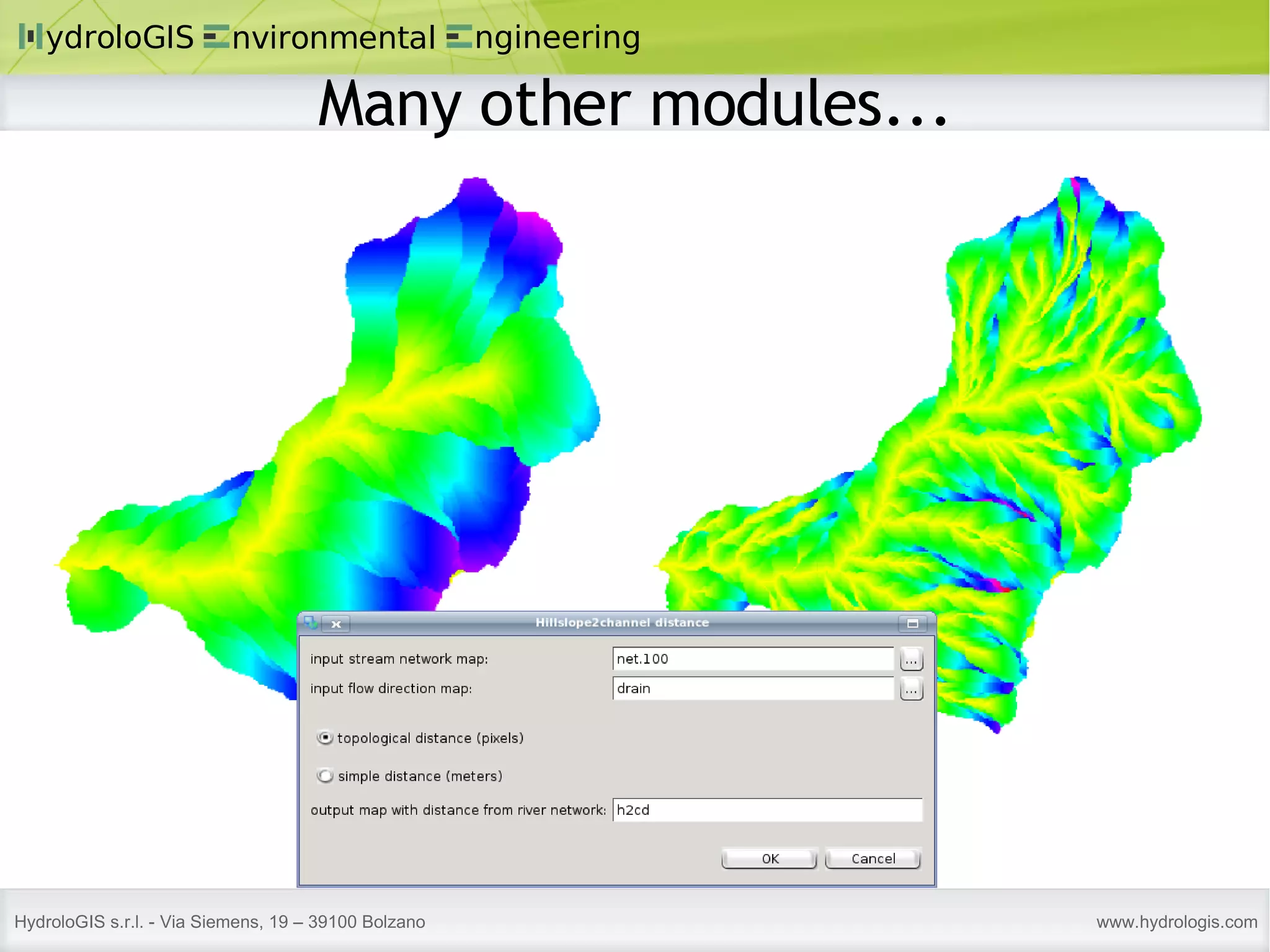Click the 'Many other modules...' heading

pyautogui.click(x=633, y=104)
